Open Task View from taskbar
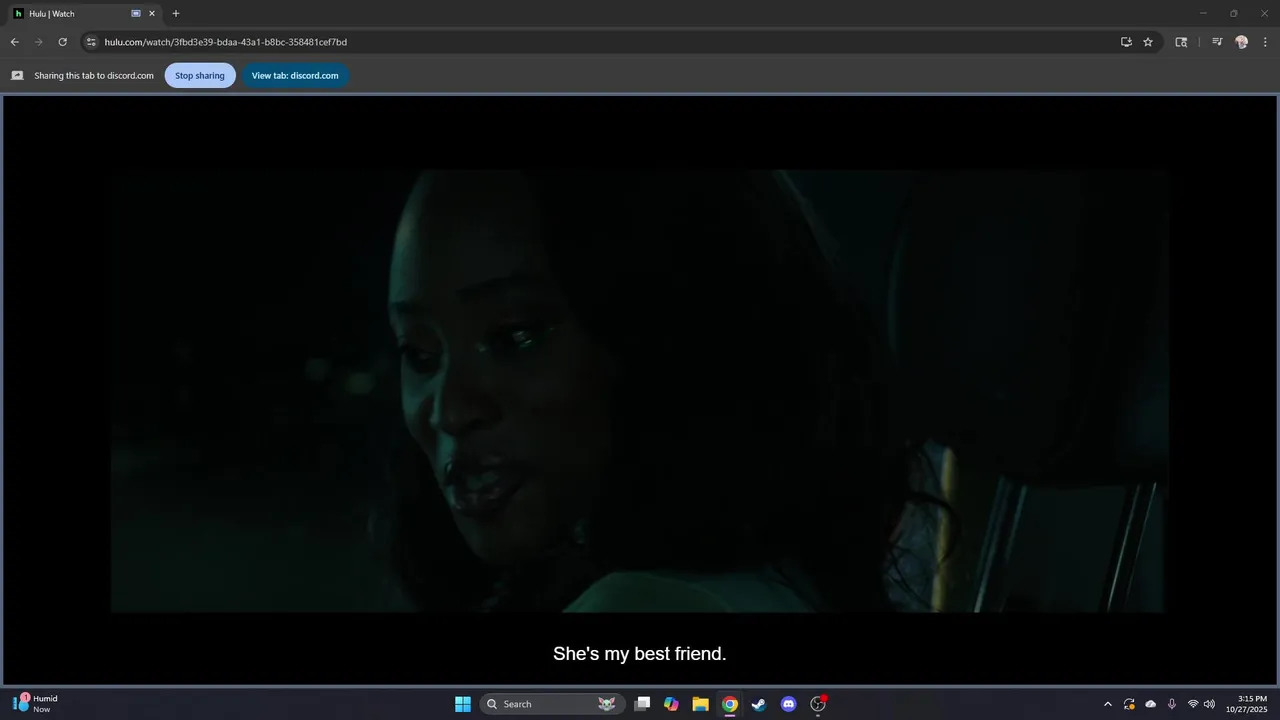 tap(642, 704)
